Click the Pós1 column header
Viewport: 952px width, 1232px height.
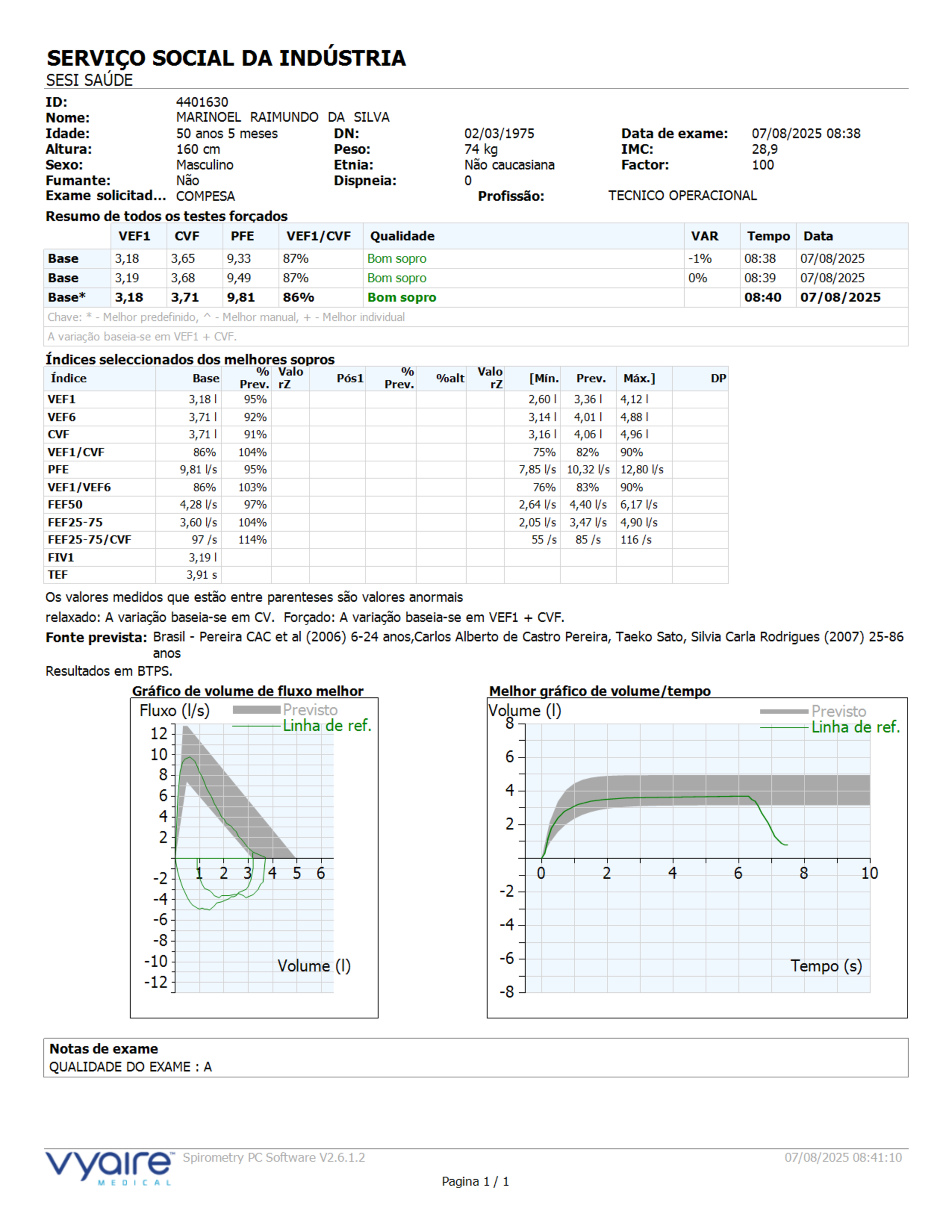tap(350, 379)
